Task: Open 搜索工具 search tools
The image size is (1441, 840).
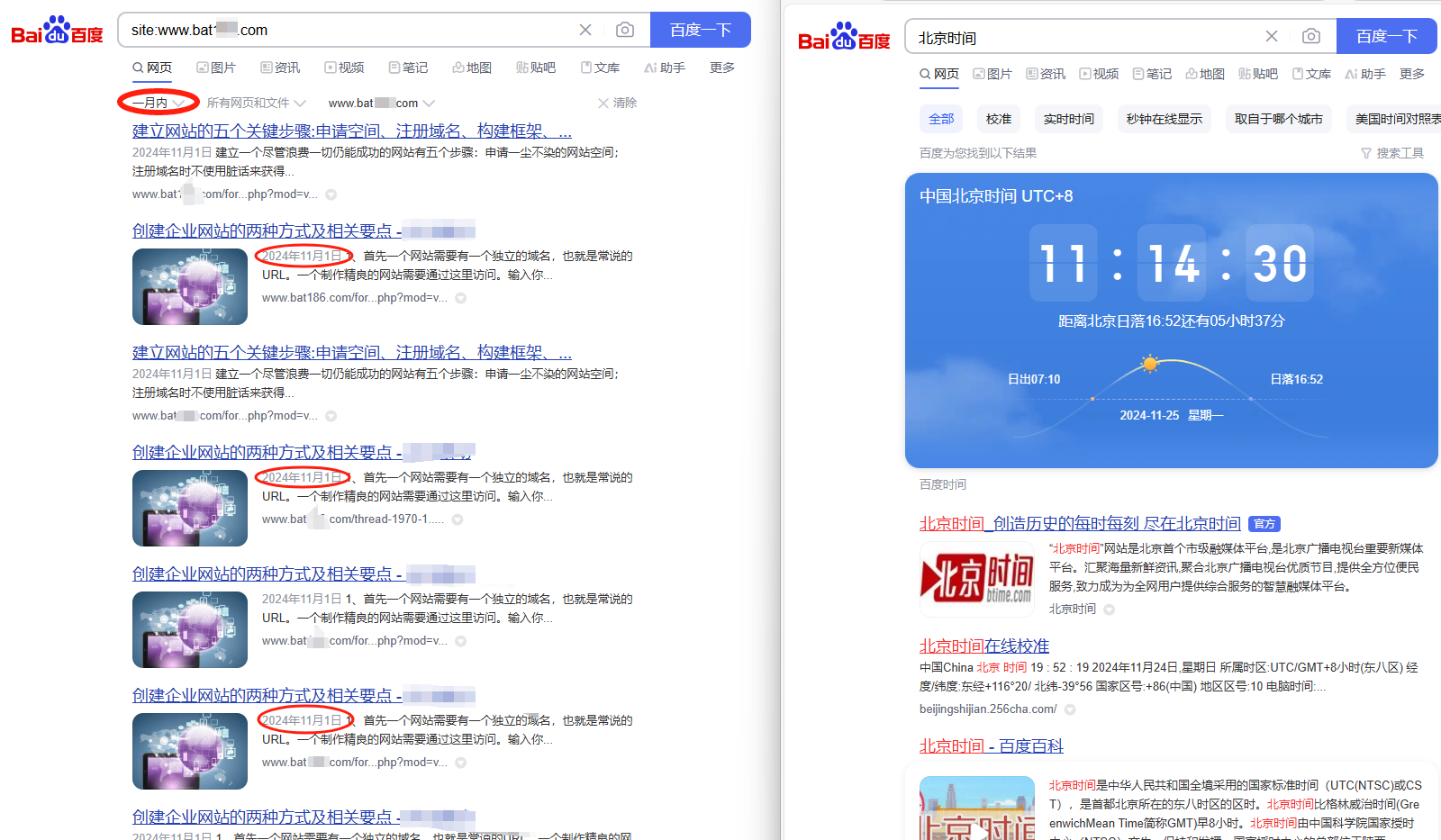Action: click(1392, 153)
